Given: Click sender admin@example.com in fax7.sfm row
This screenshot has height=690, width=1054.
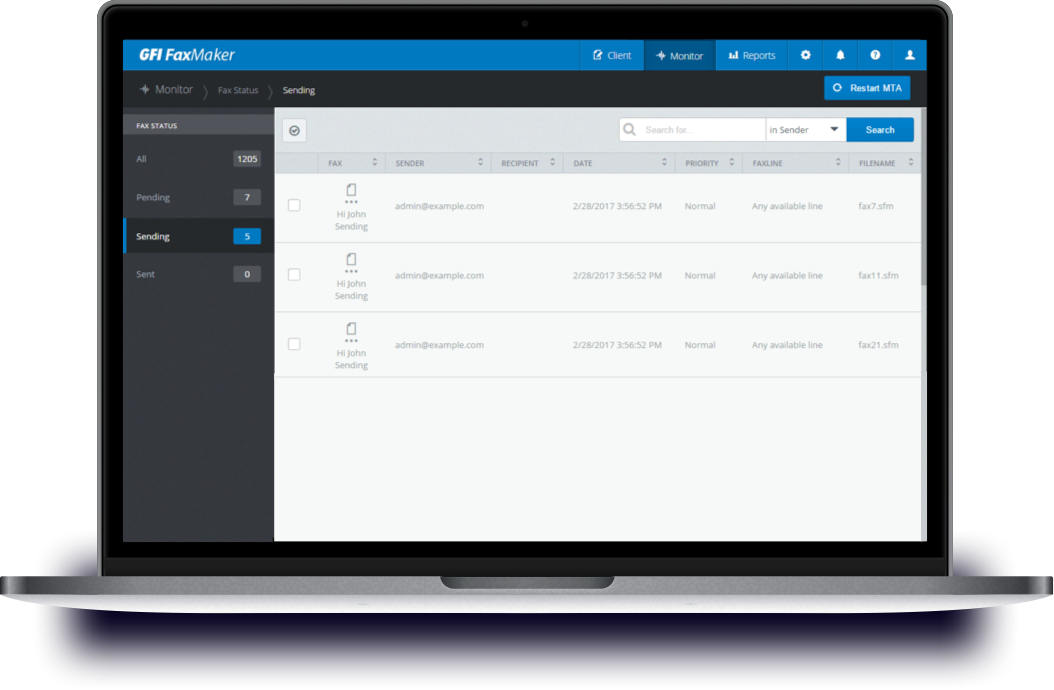Looking at the screenshot, I should click(439, 206).
